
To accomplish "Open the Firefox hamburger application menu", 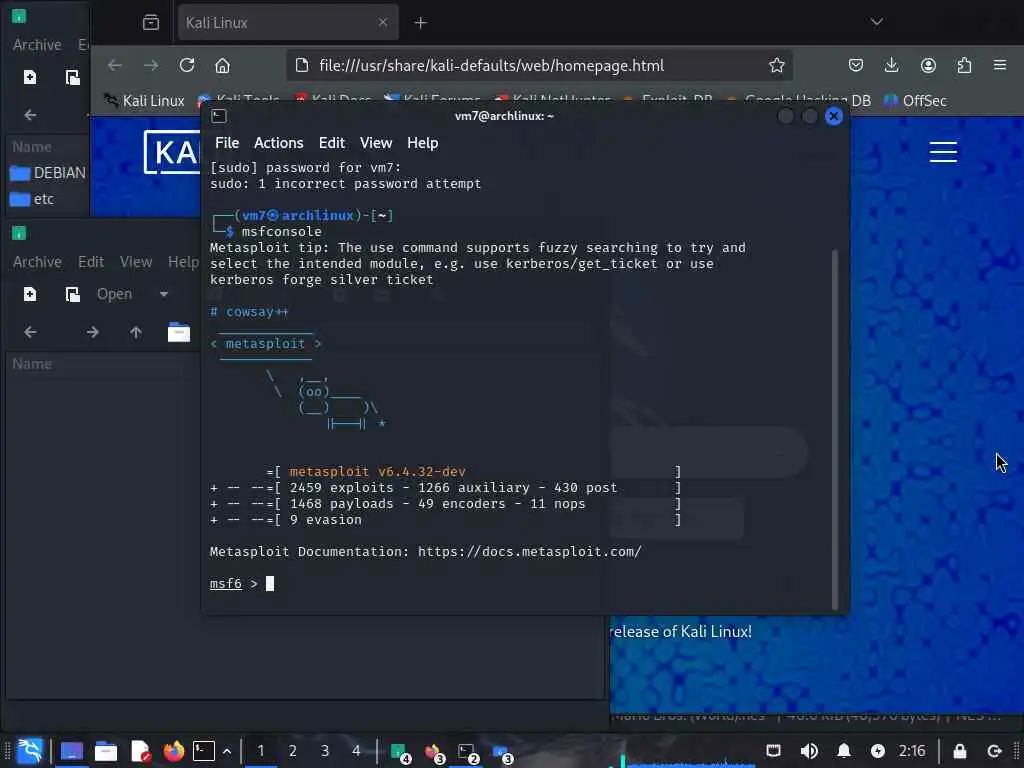I will point(1000,65).
